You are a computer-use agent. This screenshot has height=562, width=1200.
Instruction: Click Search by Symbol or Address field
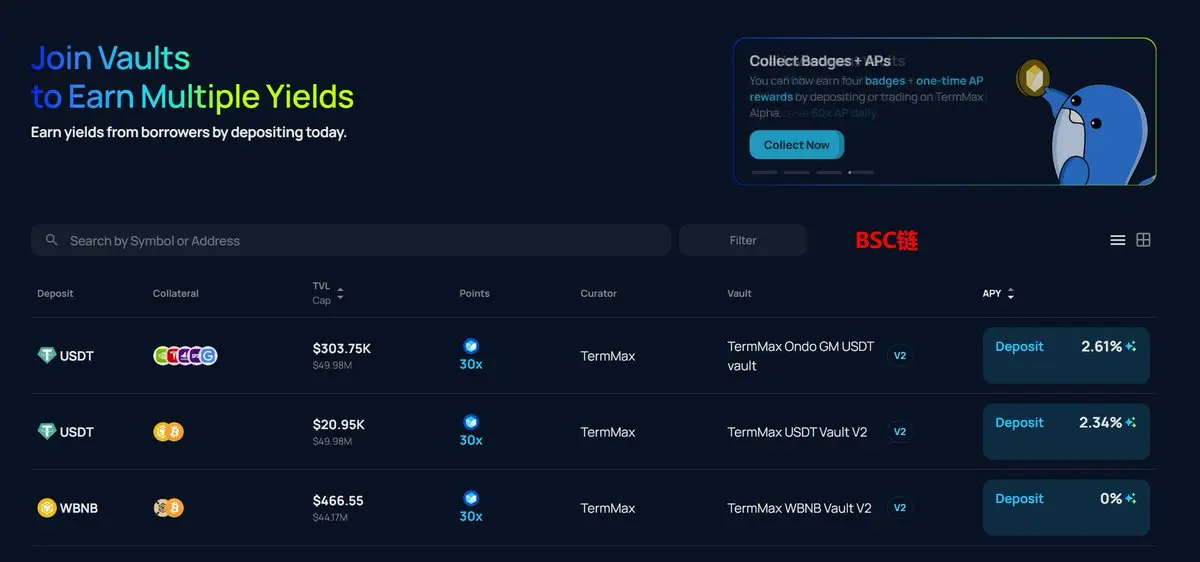pos(351,240)
